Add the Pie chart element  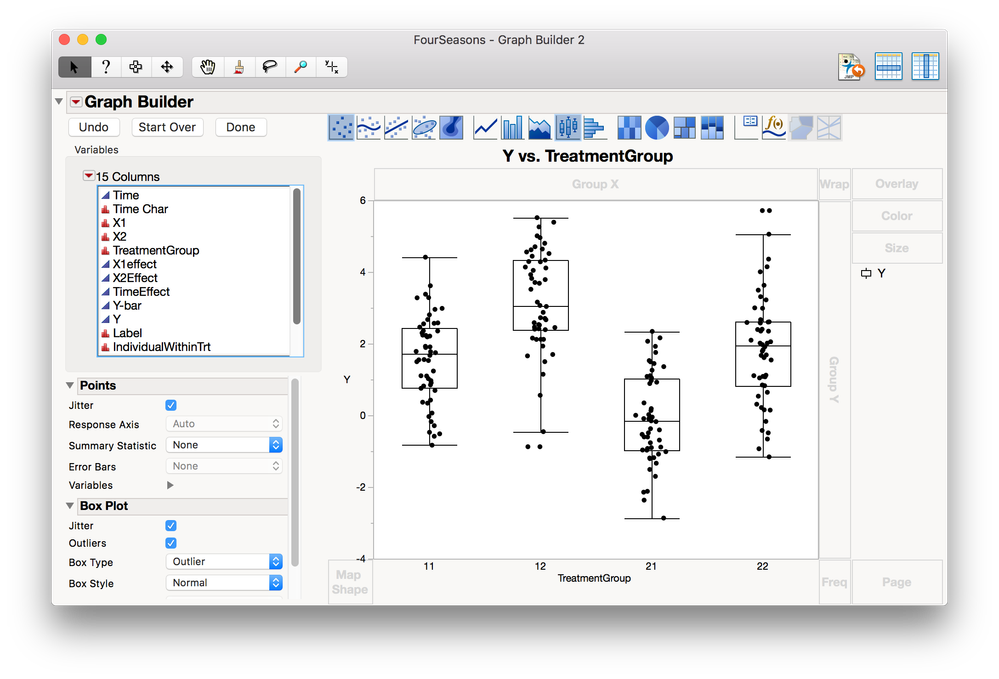[657, 127]
